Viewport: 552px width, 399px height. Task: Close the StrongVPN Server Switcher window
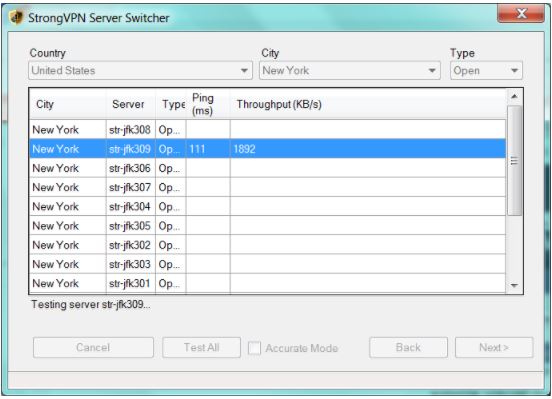tap(521, 14)
